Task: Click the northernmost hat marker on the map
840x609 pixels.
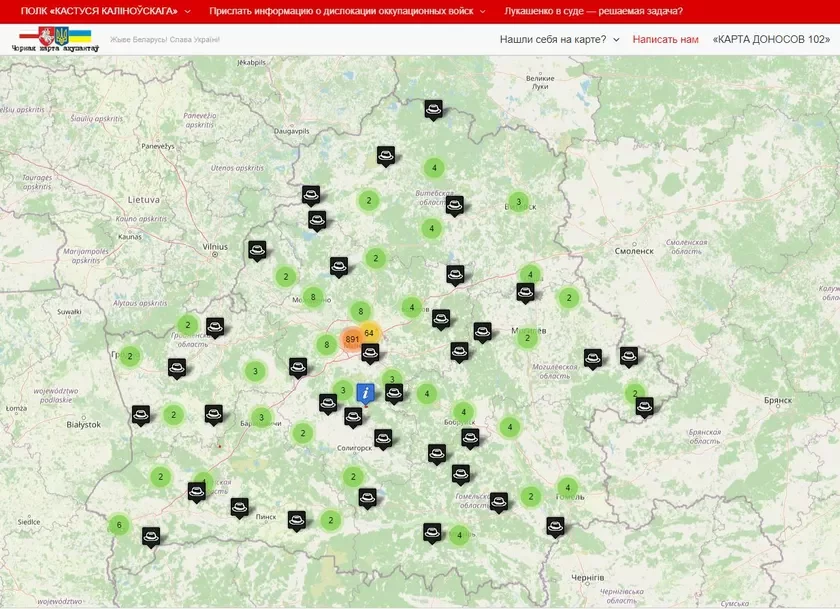Action: [433, 108]
